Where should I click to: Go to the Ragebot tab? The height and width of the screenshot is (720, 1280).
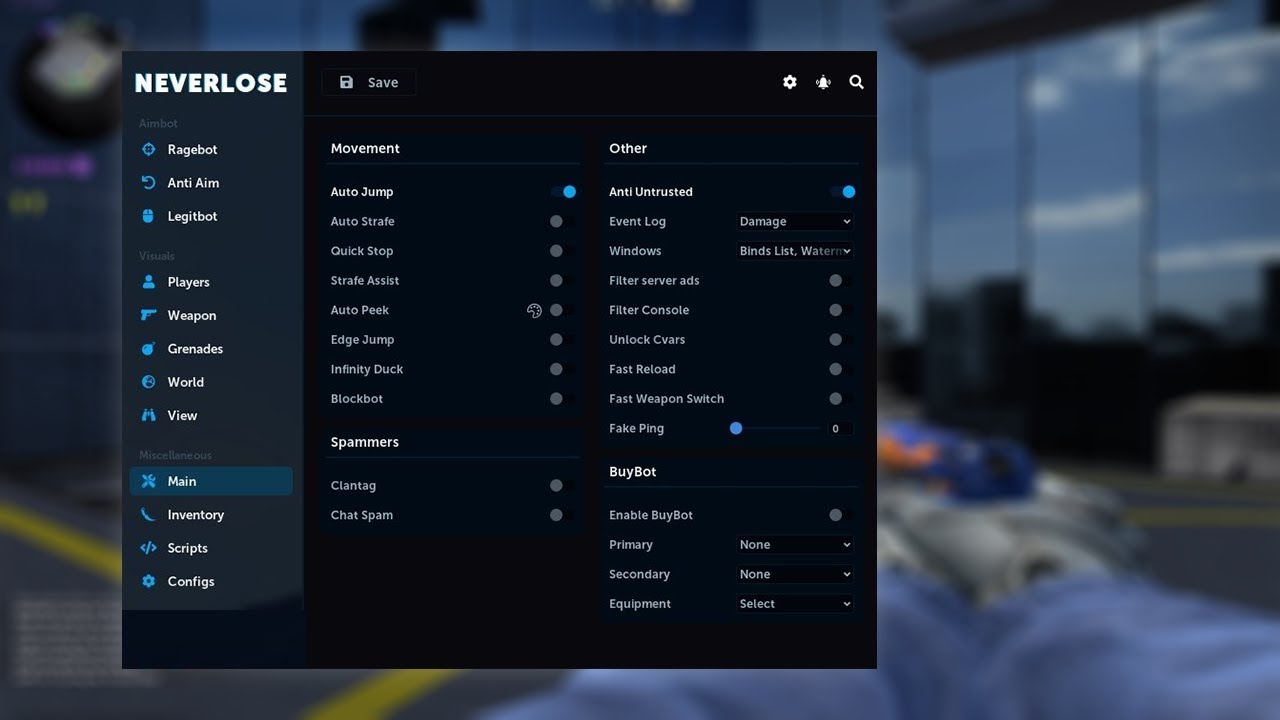pos(211,149)
